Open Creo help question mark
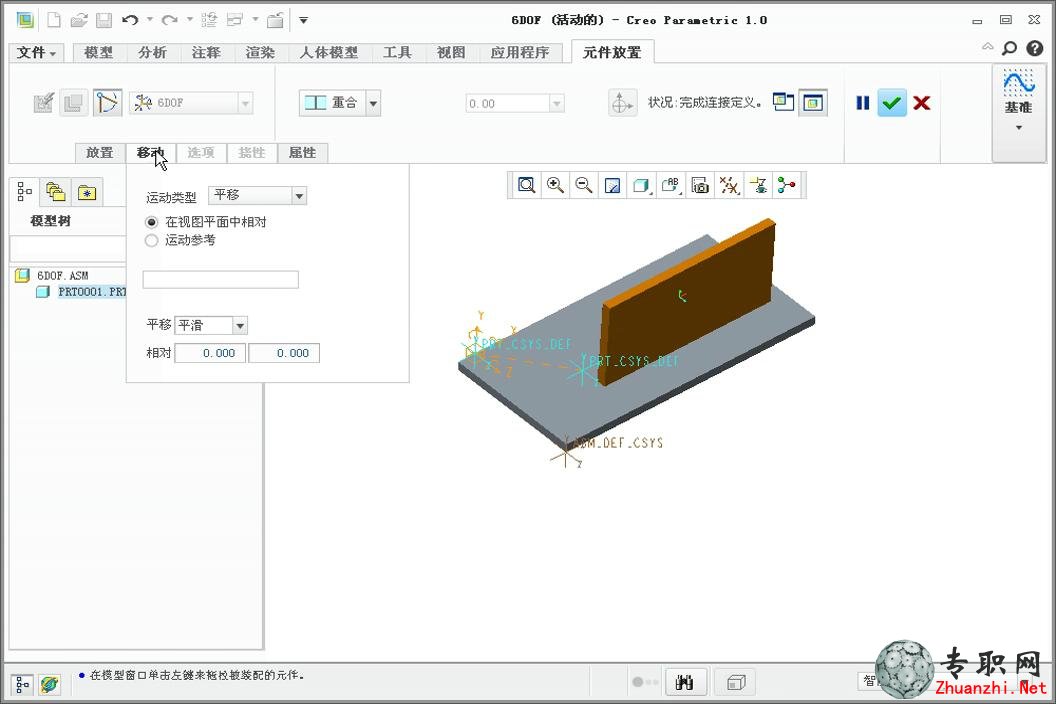Screen dimensions: 1056x704 [x=1034, y=48]
